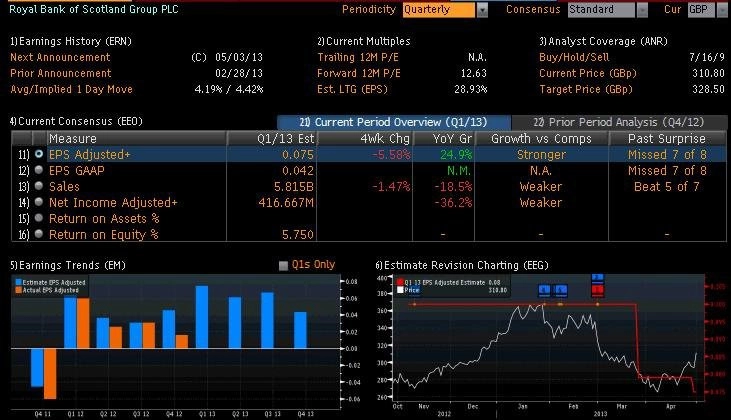Click the right blue event flag of the January pair
731x420 pixels.
pos(561,290)
